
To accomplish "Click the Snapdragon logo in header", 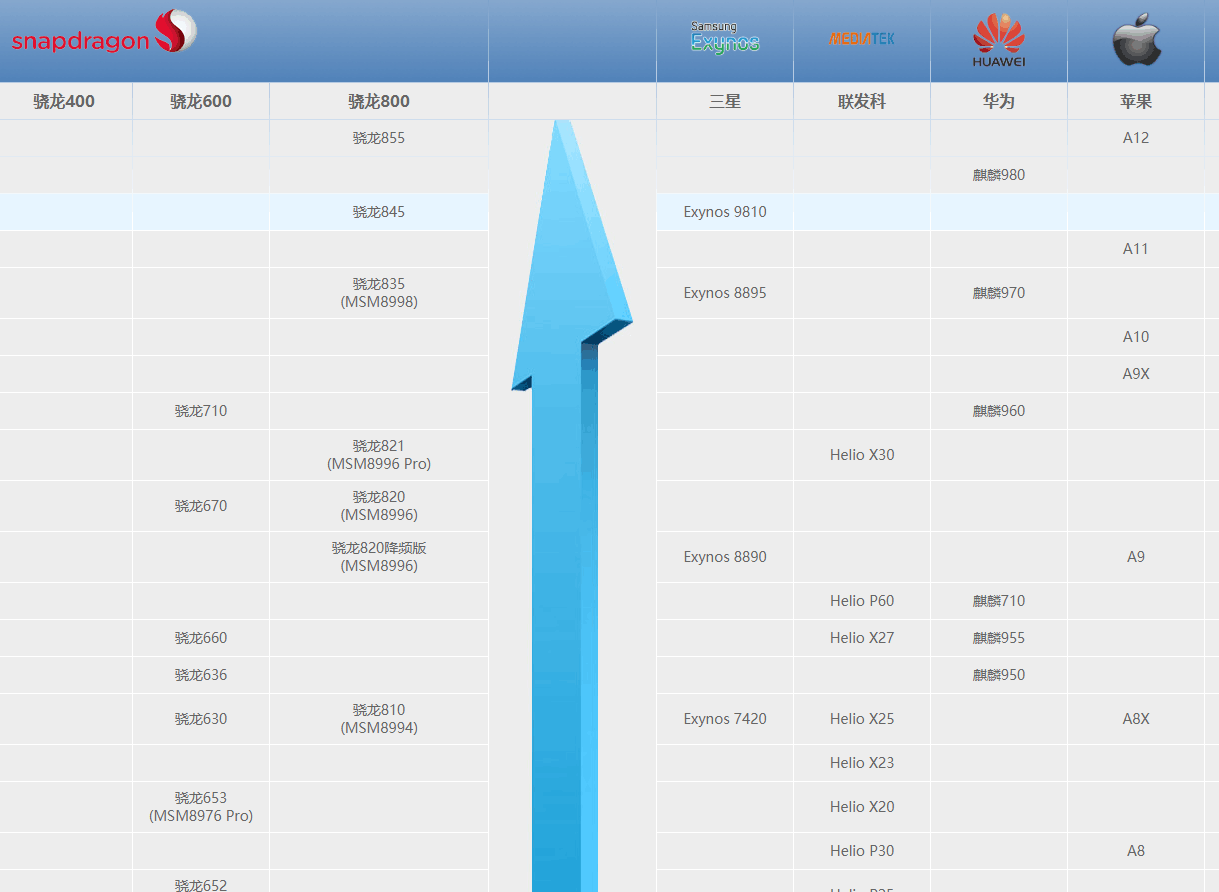I will [104, 33].
